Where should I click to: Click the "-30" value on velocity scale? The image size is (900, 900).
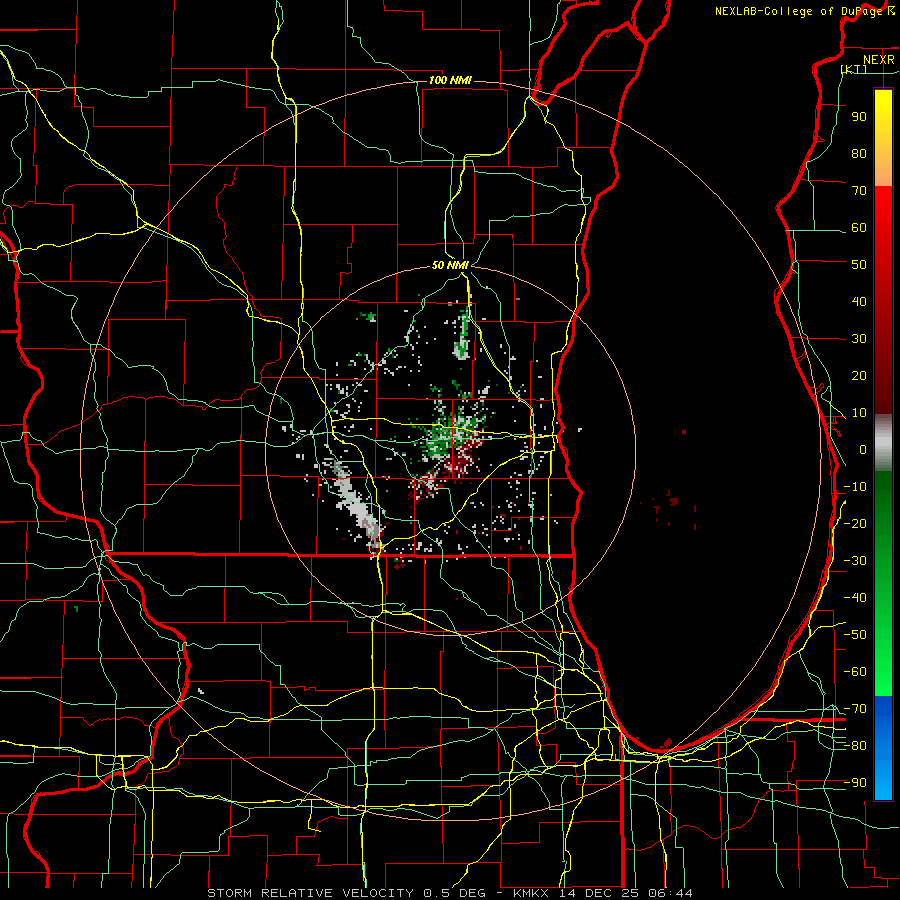click(855, 561)
